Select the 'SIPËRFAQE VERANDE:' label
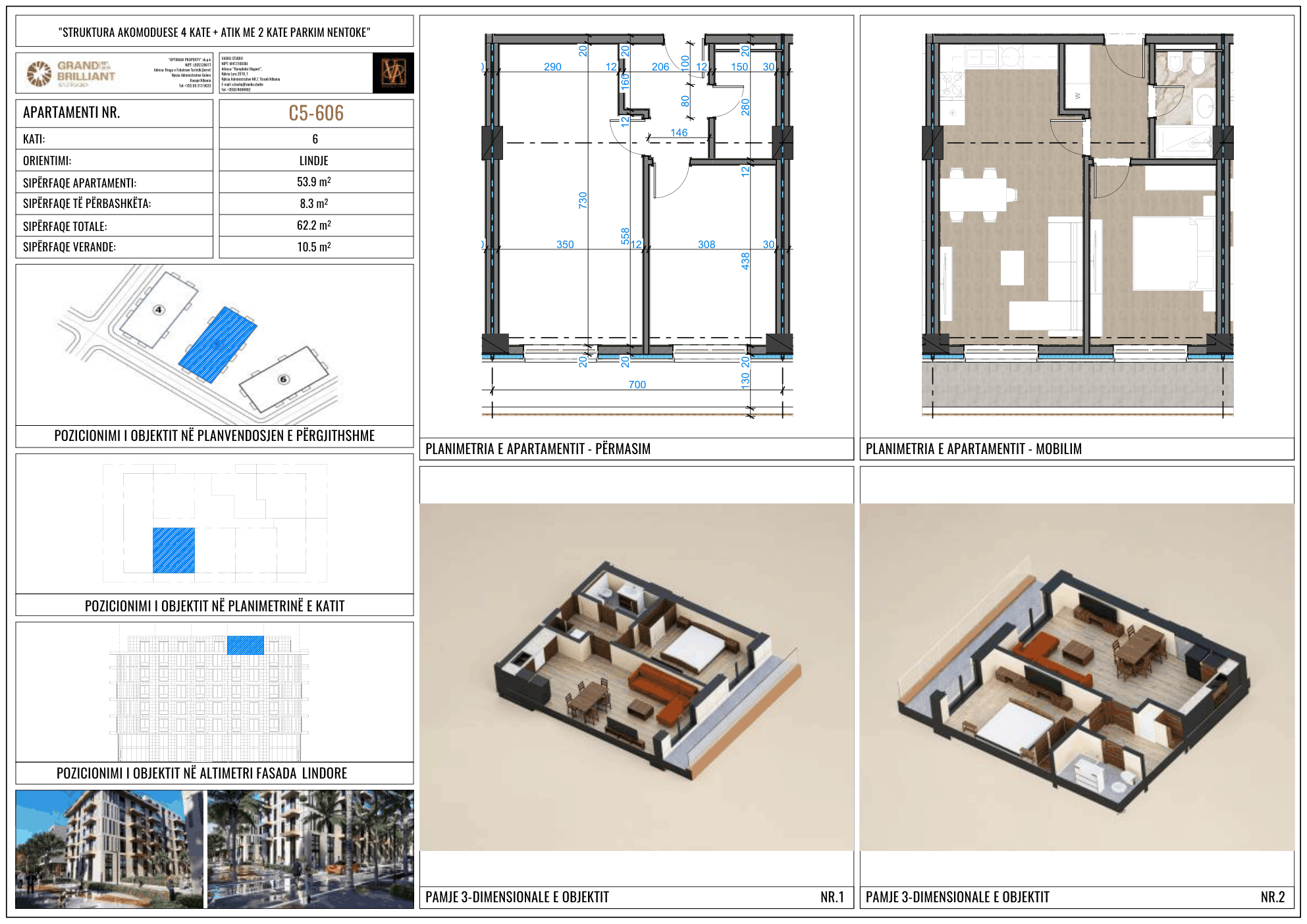1307x924 pixels. coord(69,247)
